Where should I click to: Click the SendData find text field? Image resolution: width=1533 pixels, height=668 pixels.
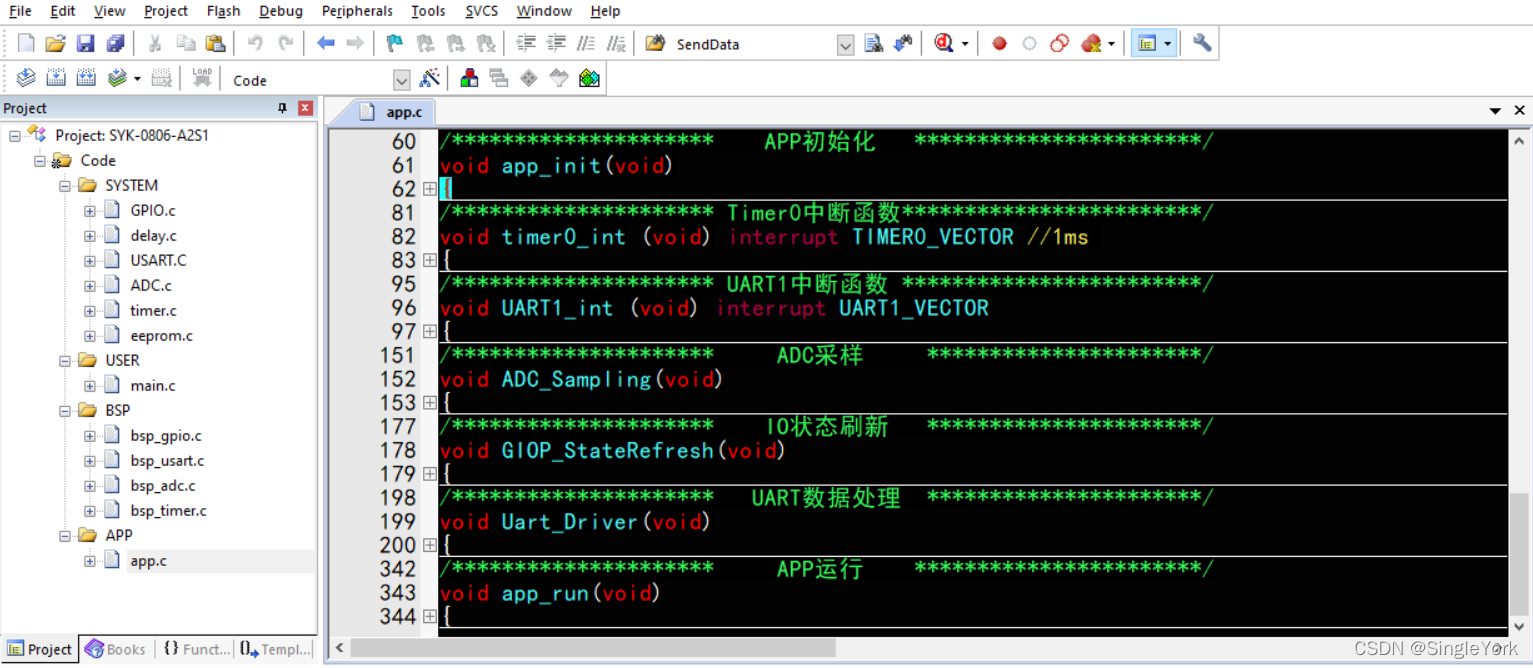click(755, 45)
